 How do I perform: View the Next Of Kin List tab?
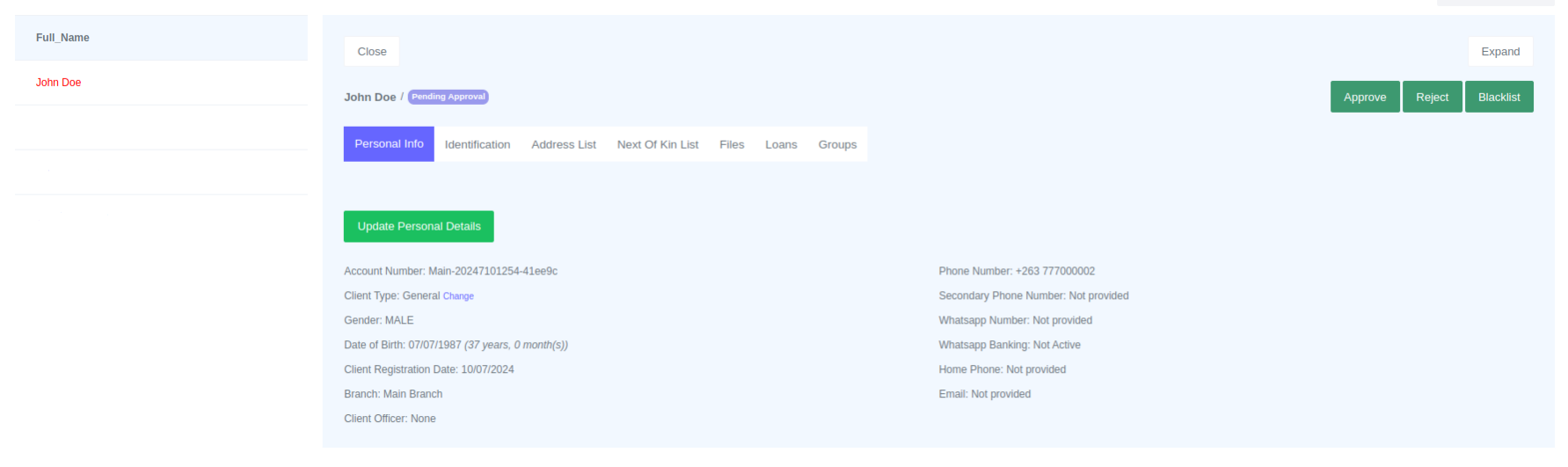(x=657, y=144)
